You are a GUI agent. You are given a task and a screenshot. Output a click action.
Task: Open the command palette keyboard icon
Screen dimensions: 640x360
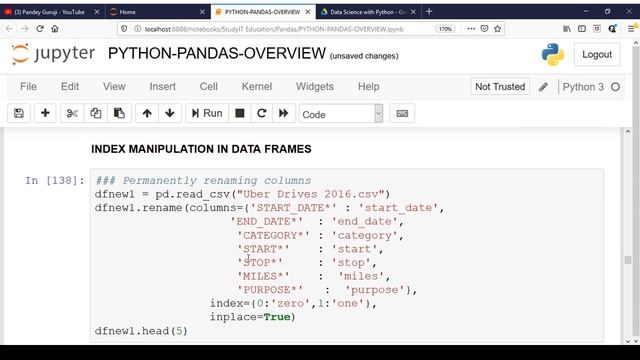coord(402,113)
